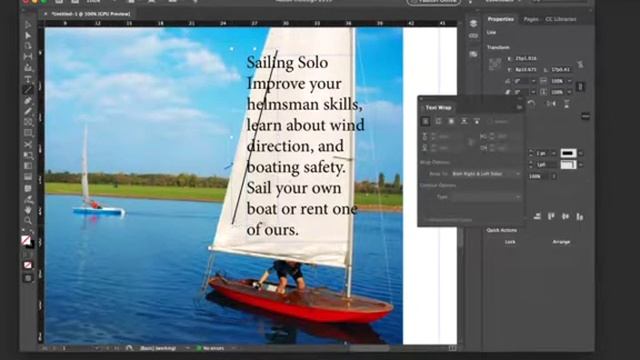Open the Links icon in panel dock
Viewport: 640px width, 360px height.
tap(473, 36)
